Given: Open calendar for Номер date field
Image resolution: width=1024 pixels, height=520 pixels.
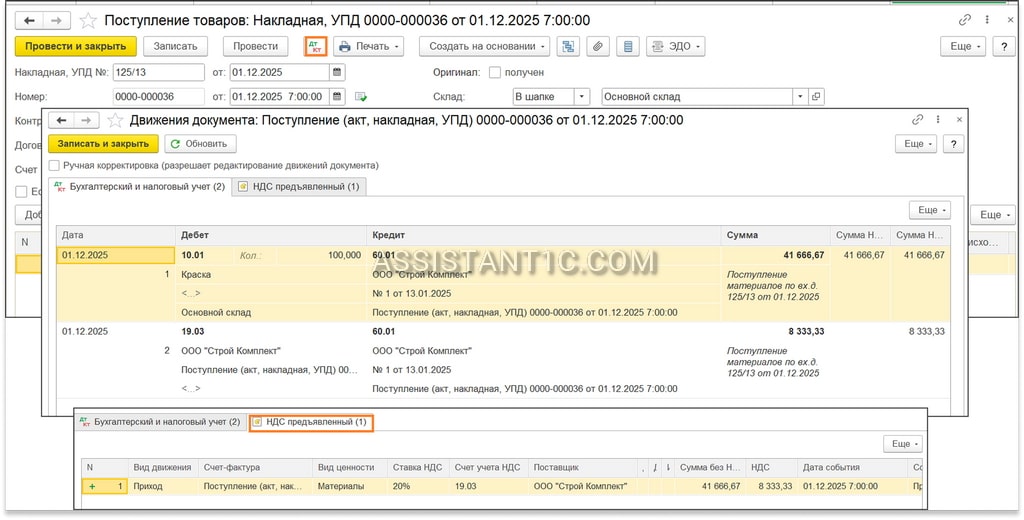Looking at the screenshot, I should 337,97.
